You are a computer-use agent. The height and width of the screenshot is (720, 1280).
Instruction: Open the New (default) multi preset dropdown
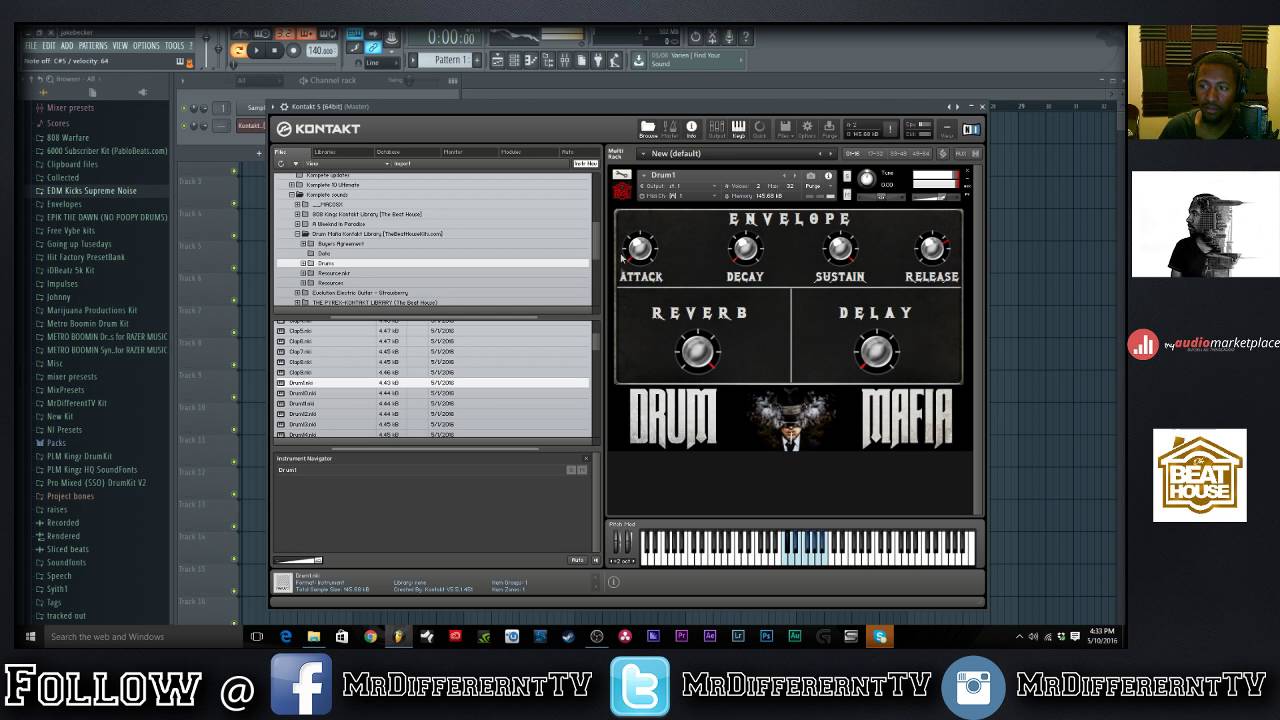[x=737, y=154]
